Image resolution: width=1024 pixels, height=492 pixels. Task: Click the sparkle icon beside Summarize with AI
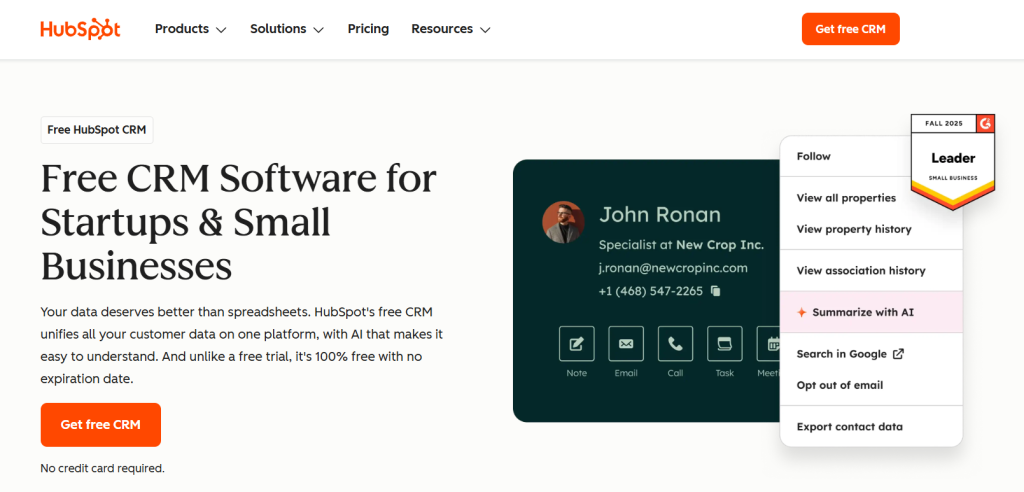802,312
